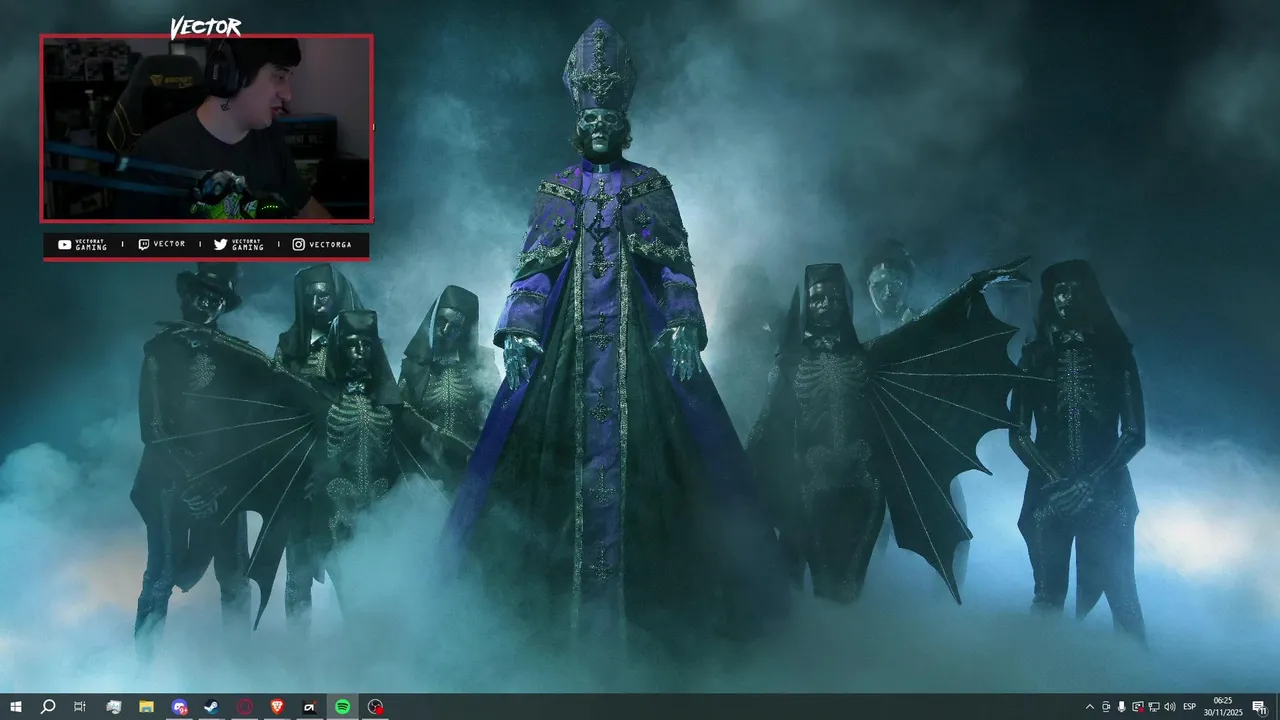
Task: Open the Windows Start menu
Action: (15, 707)
